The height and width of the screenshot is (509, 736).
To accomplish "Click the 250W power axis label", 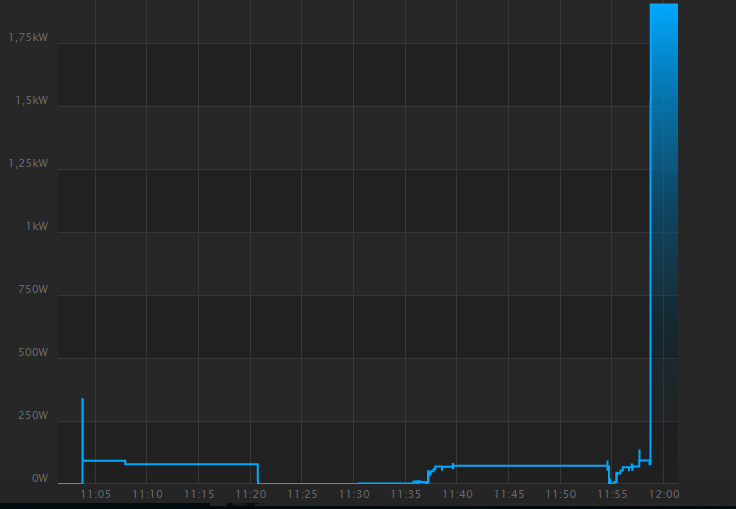I will [x=31, y=415].
